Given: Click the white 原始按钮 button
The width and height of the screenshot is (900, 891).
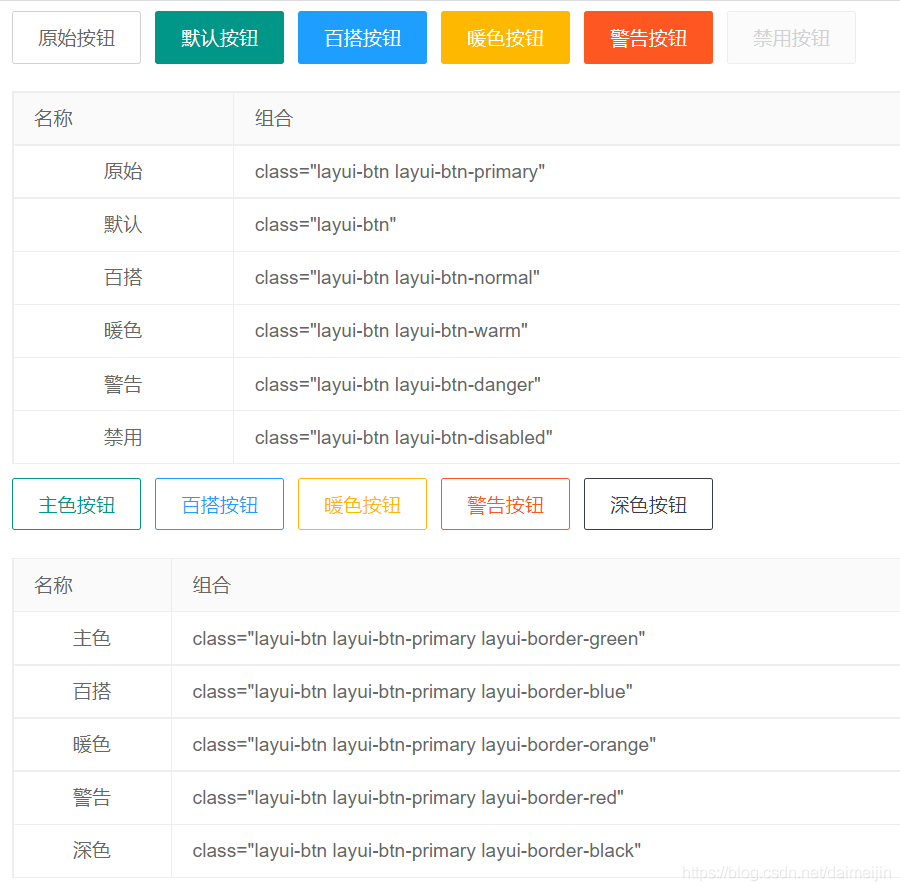Looking at the screenshot, I should pyautogui.click(x=76, y=38).
